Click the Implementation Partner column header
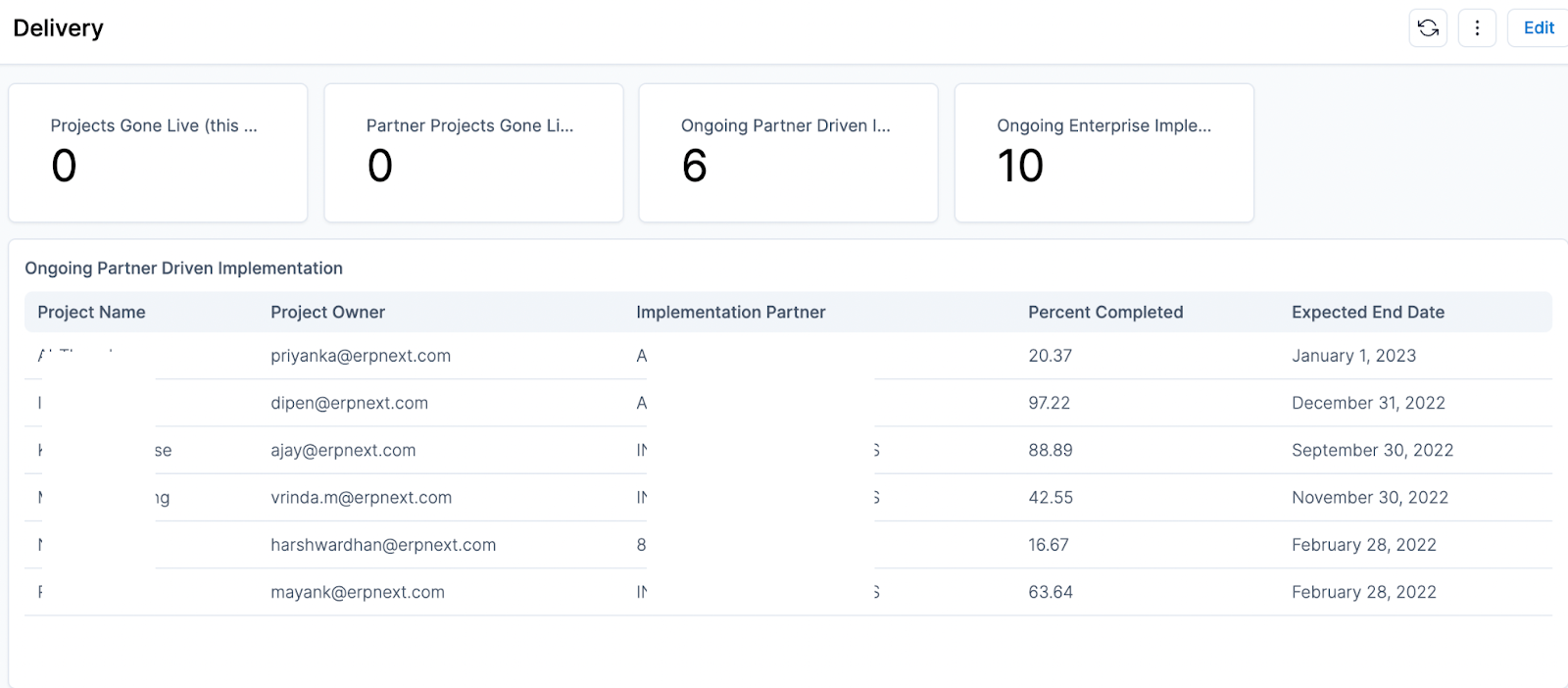The height and width of the screenshot is (688, 1568). (x=730, y=313)
